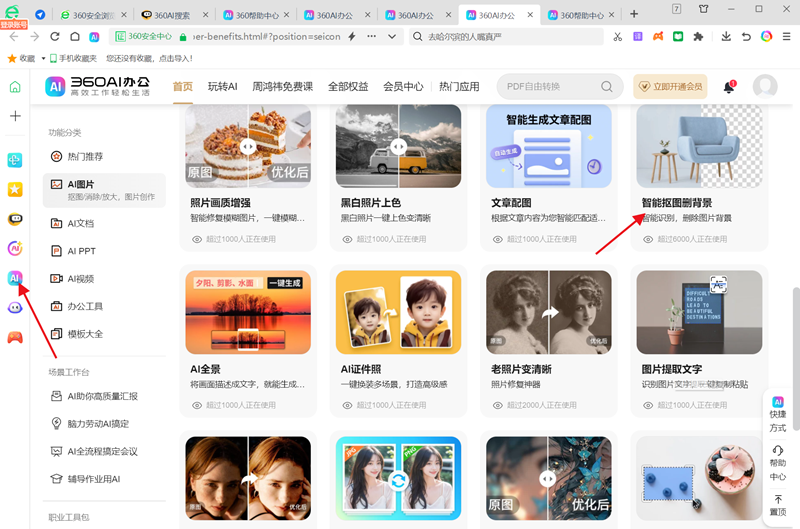Expand the address bar dropdown chevron
Viewport: 800px width, 529px height.
click(x=392, y=36)
